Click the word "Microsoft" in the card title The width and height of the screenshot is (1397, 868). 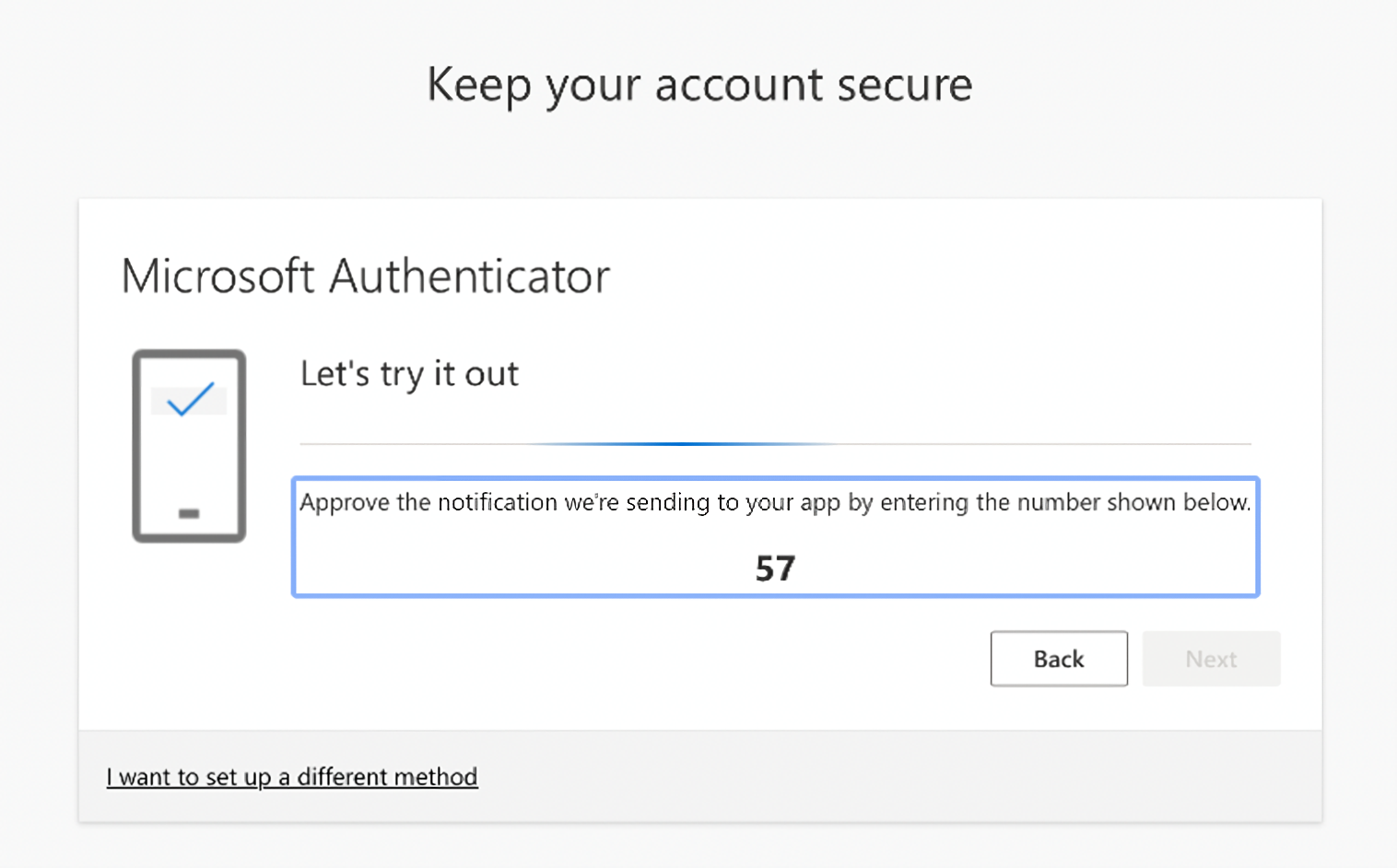pyautogui.click(x=218, y=276)
